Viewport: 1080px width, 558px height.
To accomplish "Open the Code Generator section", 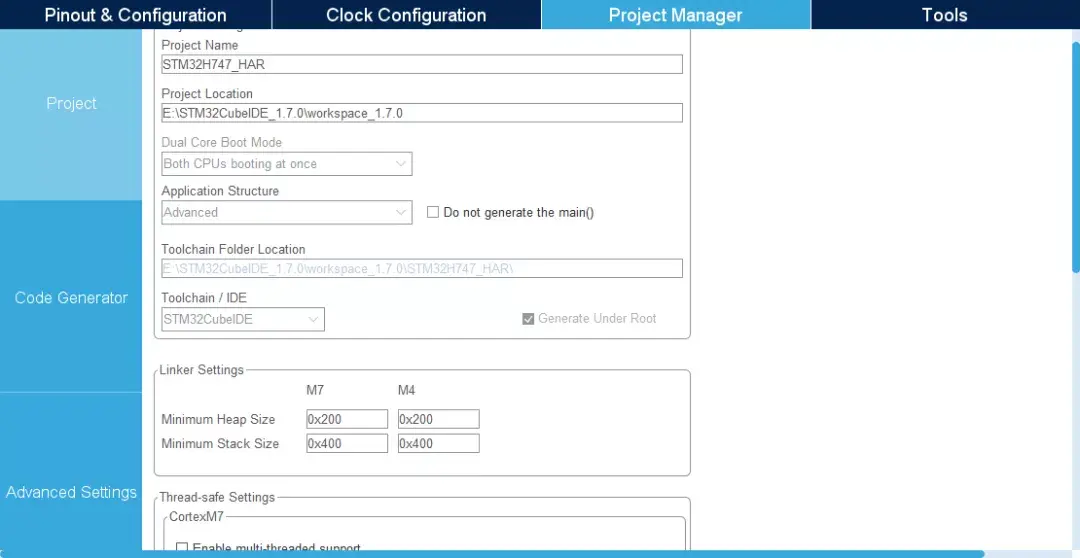I will point(71,298).
